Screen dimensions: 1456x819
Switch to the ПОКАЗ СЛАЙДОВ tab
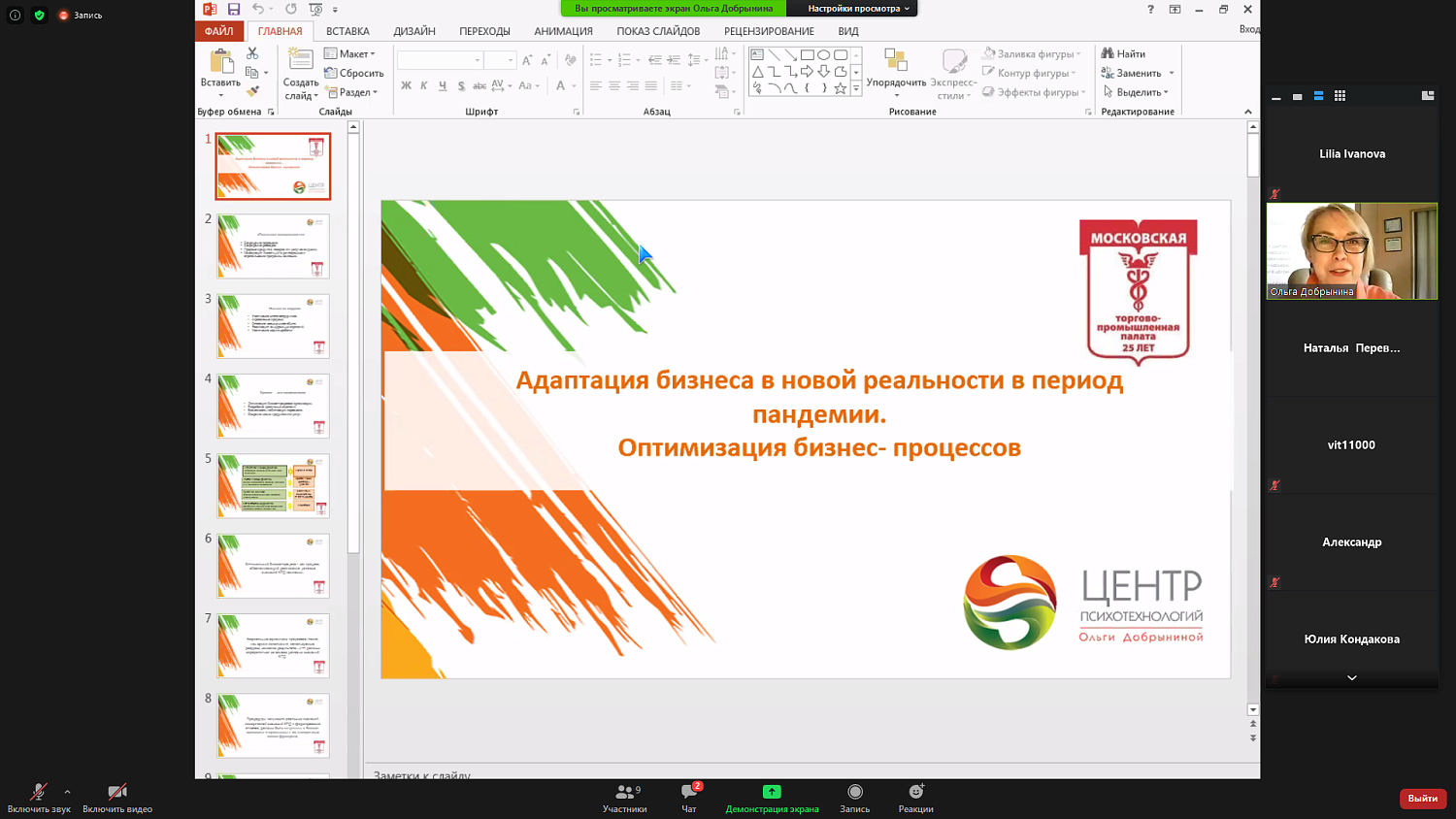658,31
